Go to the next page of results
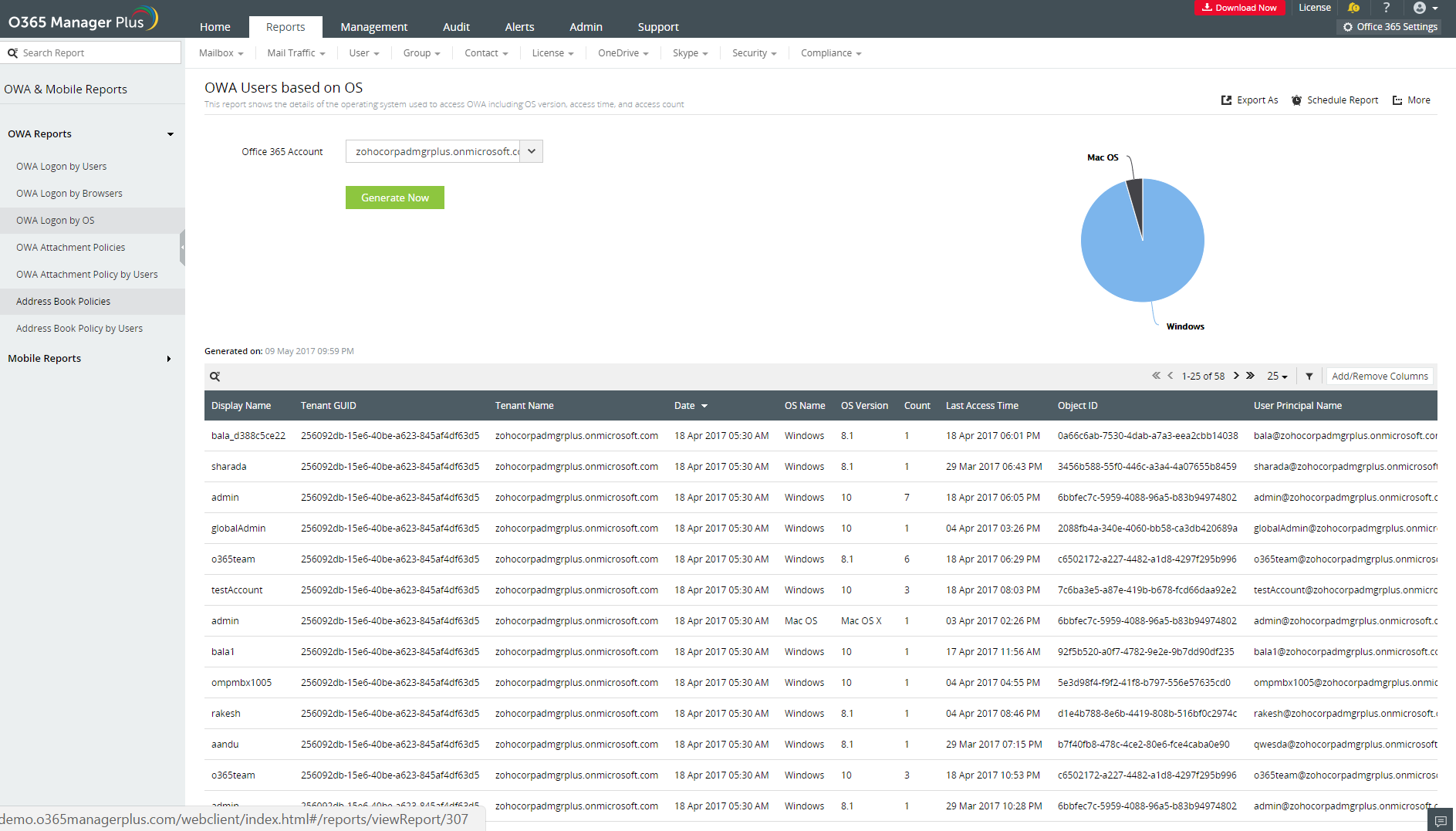This screenshot has height=831, width=1456. click(1236, 376)
